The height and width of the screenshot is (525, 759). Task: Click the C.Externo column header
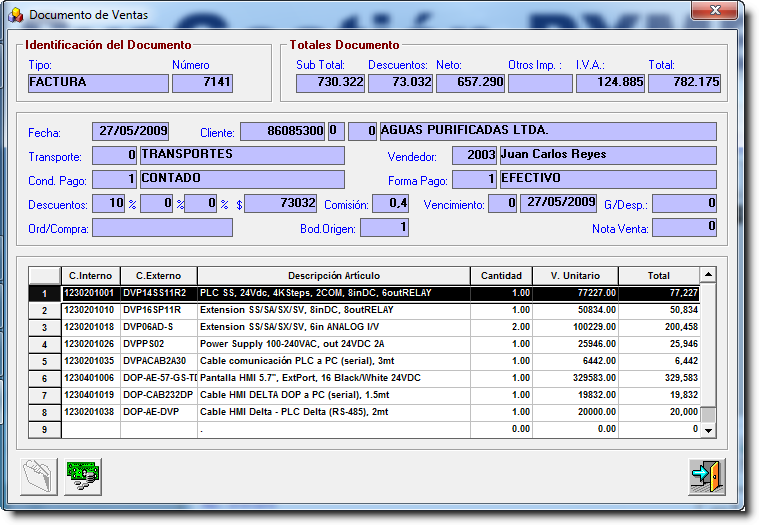tap(159, 276)
